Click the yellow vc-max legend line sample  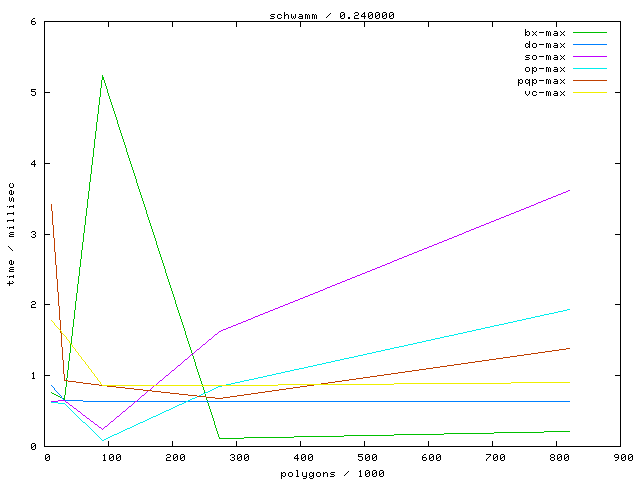(x=590, y=93)
